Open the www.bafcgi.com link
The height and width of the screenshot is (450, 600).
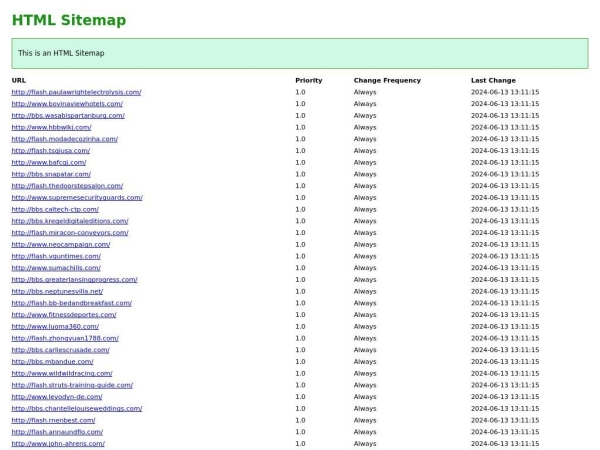pos(49,163)
